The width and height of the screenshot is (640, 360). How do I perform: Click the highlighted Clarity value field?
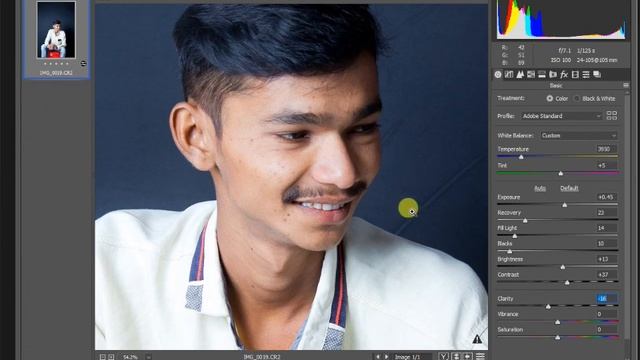pyautogui.click(x=606, y=298)
